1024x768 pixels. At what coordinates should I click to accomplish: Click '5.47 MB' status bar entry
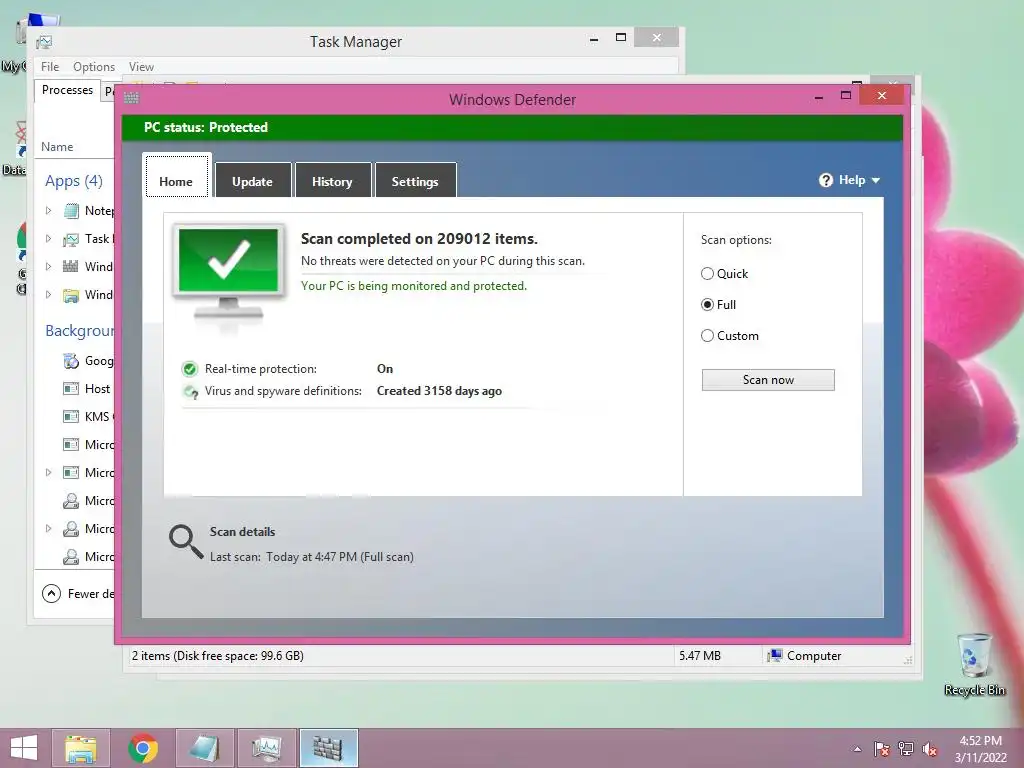tap(700, 656)
